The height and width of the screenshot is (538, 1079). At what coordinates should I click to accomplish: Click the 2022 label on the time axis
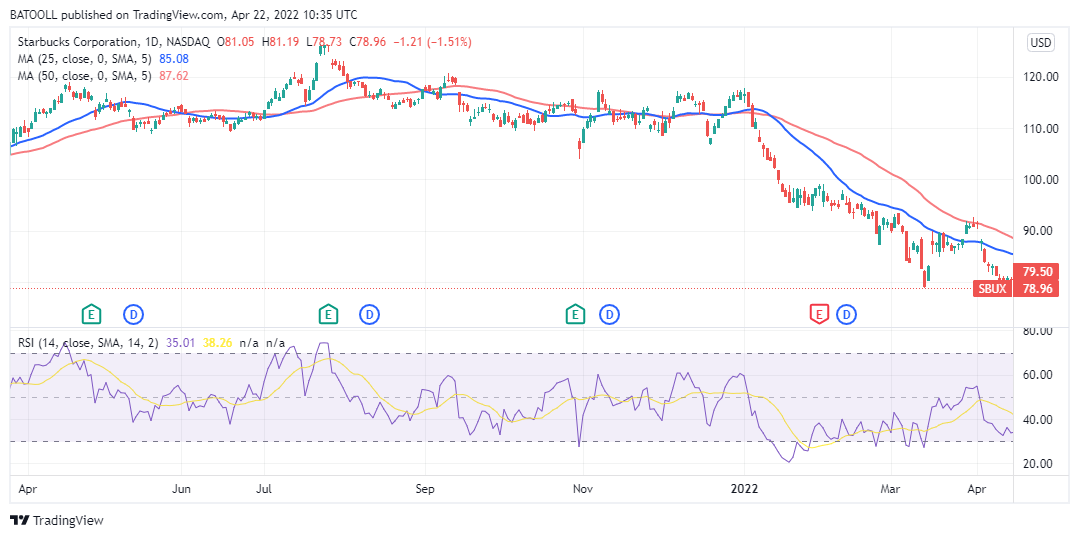coord(744,488)
